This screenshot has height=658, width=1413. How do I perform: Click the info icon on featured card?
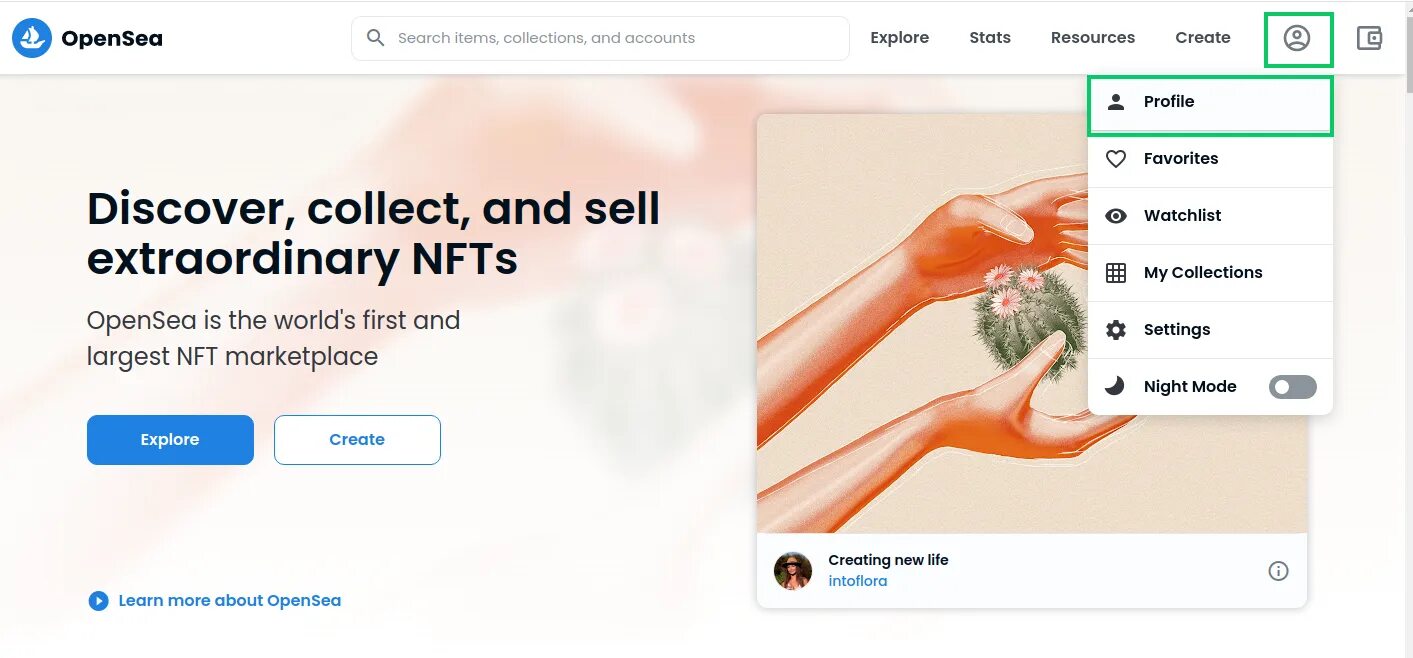click(1278, 571)
